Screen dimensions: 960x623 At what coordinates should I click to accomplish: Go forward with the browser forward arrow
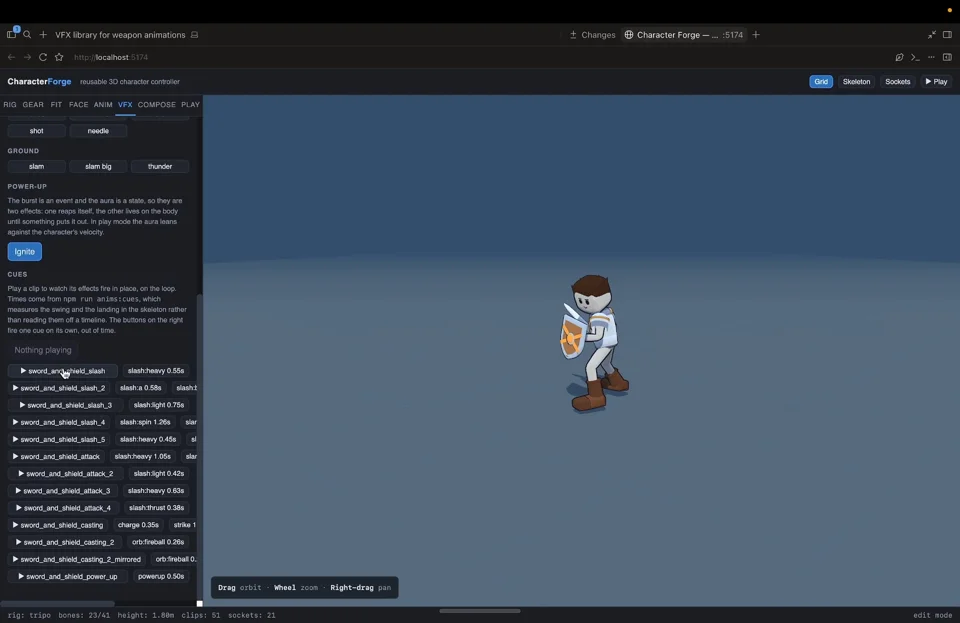27,57
